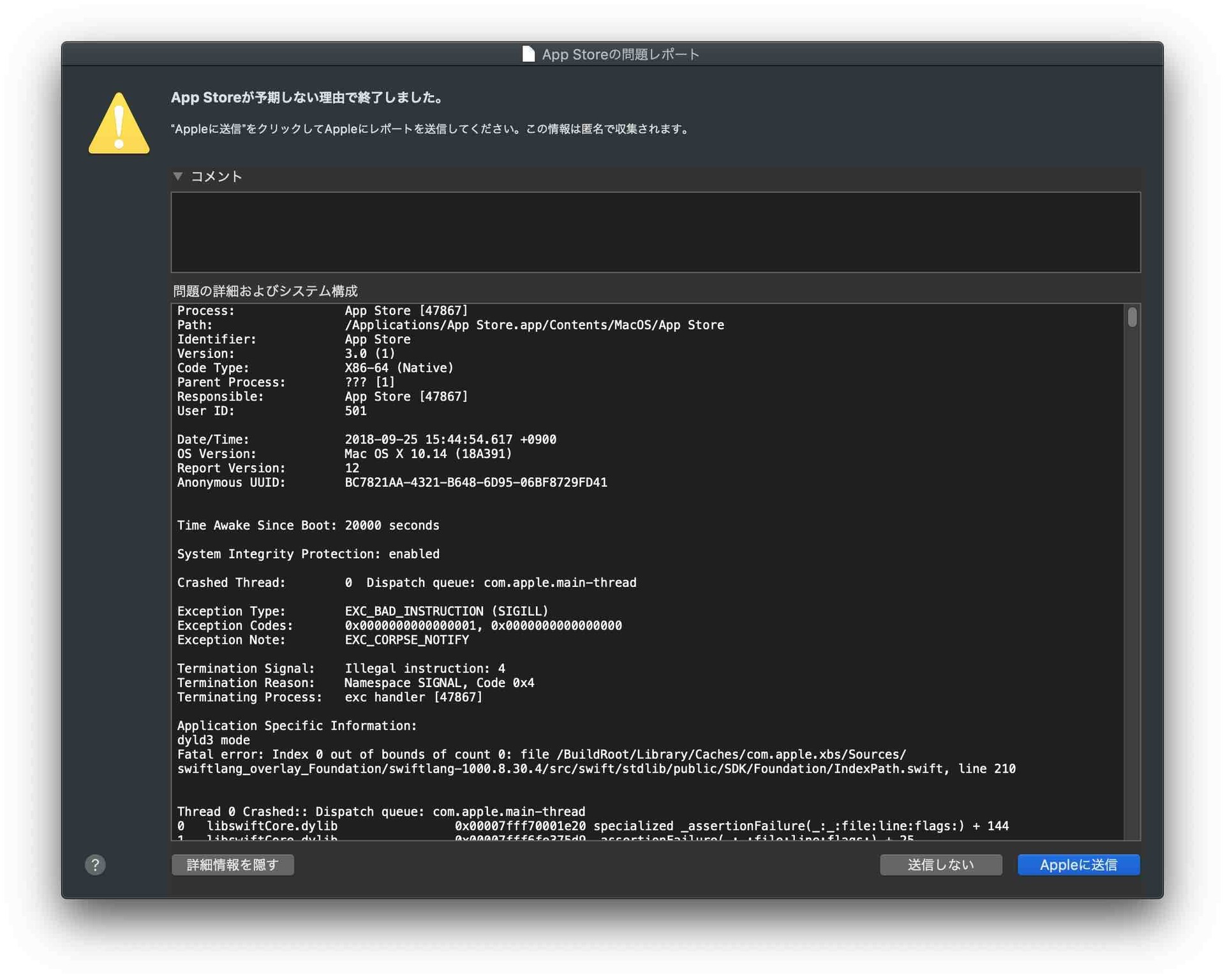
Task: Click the Process: App Store [47867] line
Action: pyautogui.click(x=322, y=311)
